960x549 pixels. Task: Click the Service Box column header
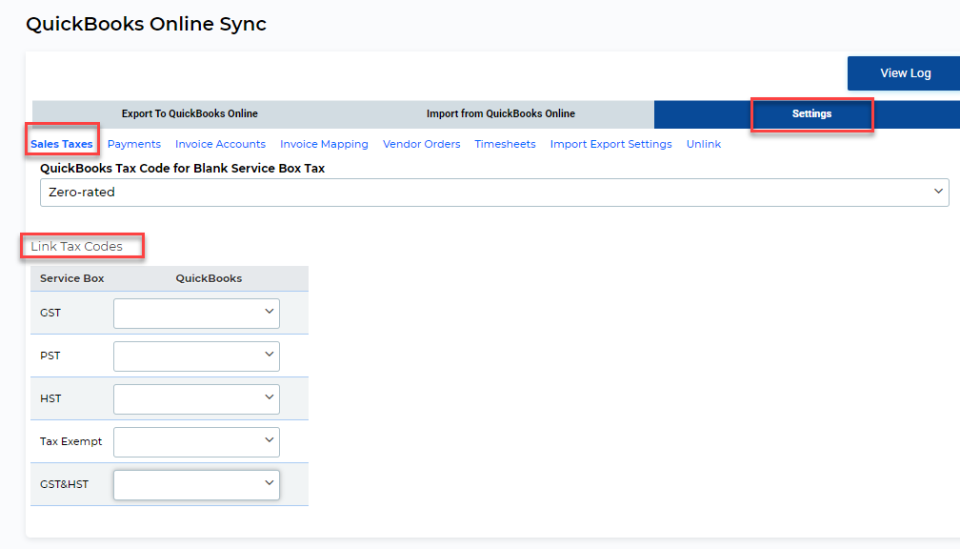(72, 278)
